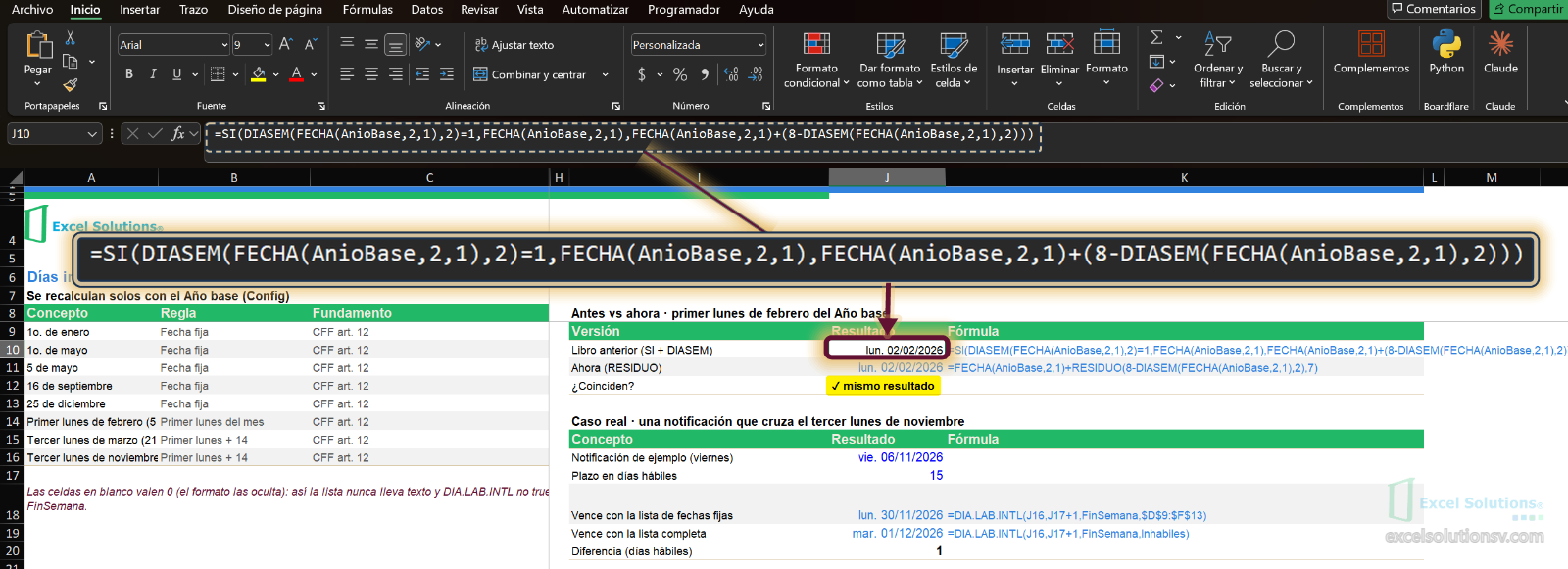Activate the format painter brush

tap(70, 85)
